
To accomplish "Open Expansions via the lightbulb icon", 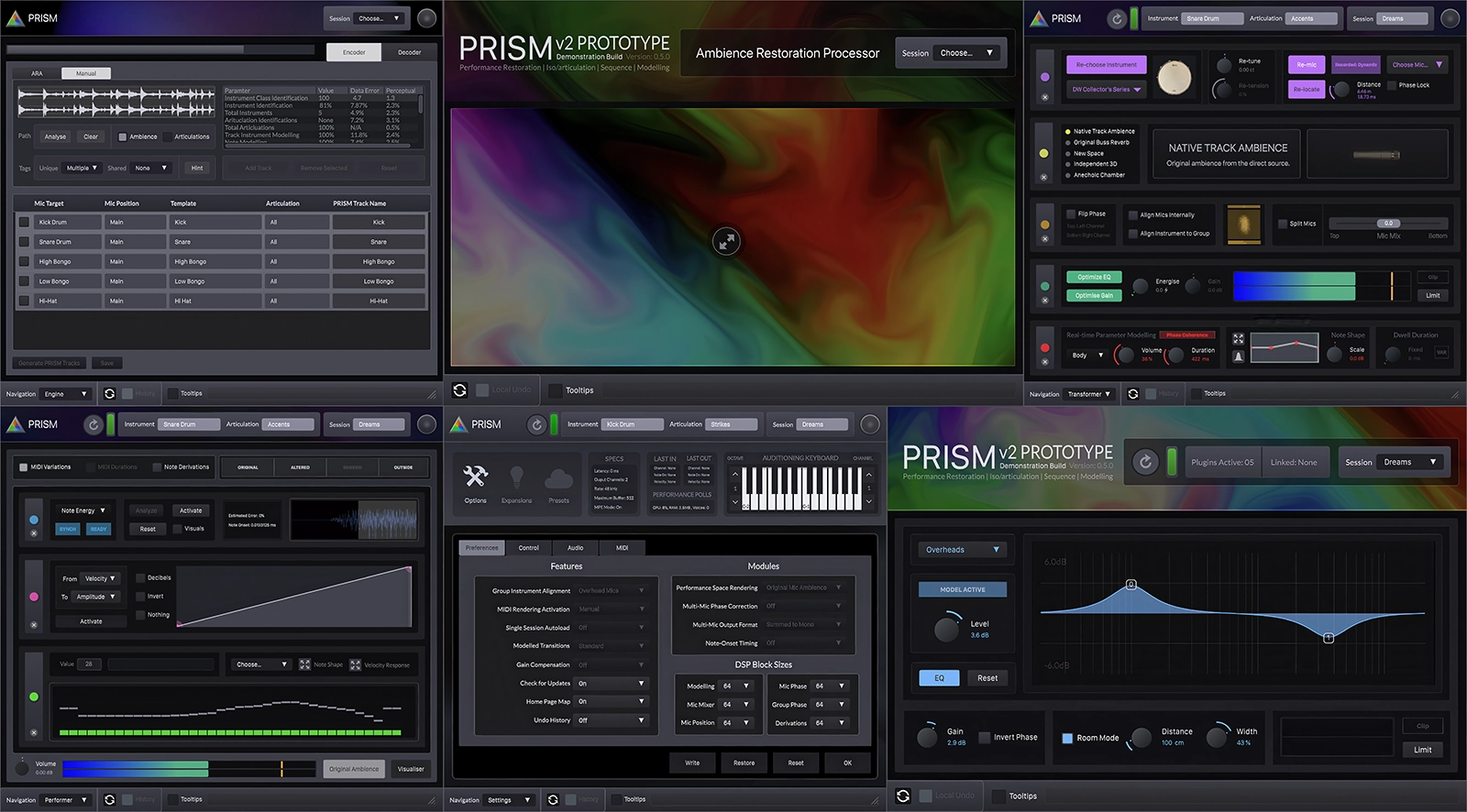I will [x=517, y=477].
